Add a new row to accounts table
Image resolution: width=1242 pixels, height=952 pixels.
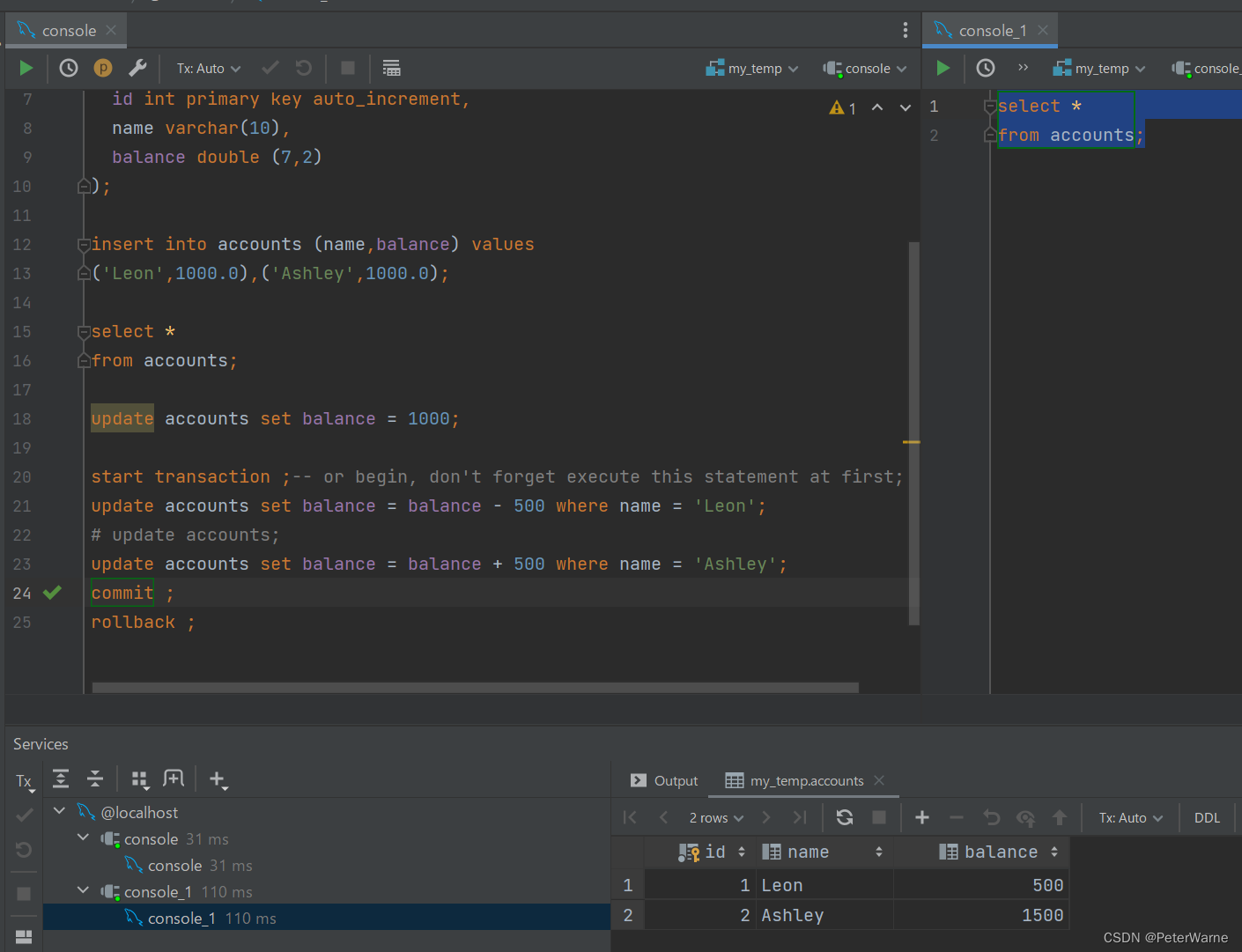(922, 817)
